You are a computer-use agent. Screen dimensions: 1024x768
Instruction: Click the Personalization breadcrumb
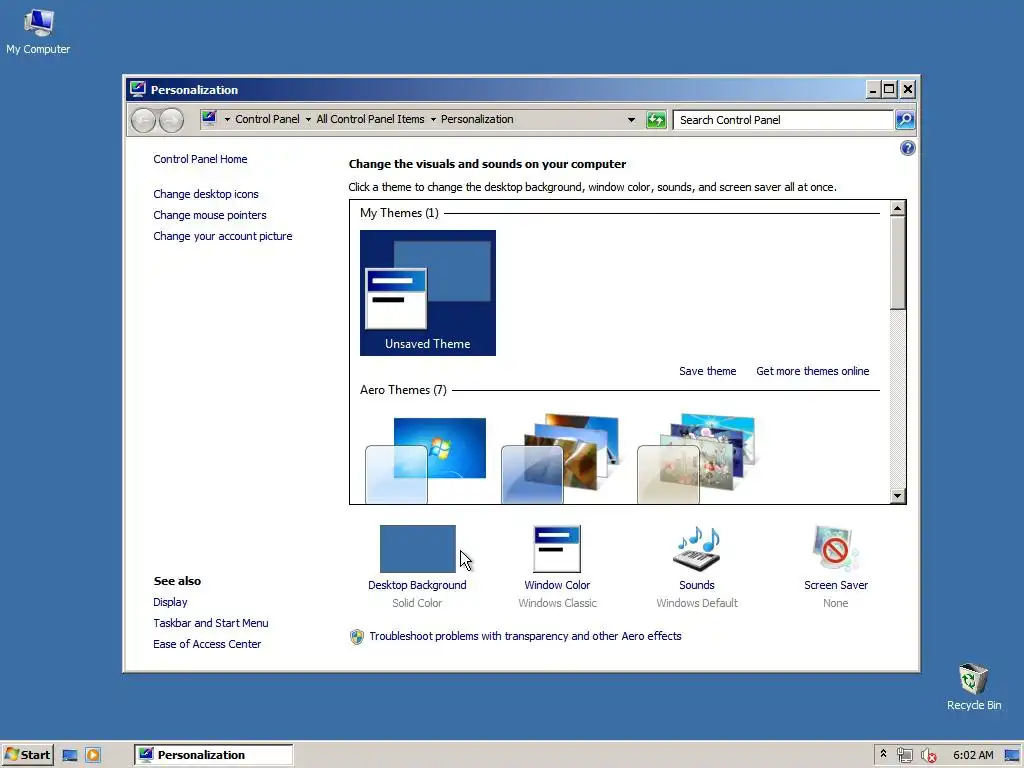click(477, 119)
